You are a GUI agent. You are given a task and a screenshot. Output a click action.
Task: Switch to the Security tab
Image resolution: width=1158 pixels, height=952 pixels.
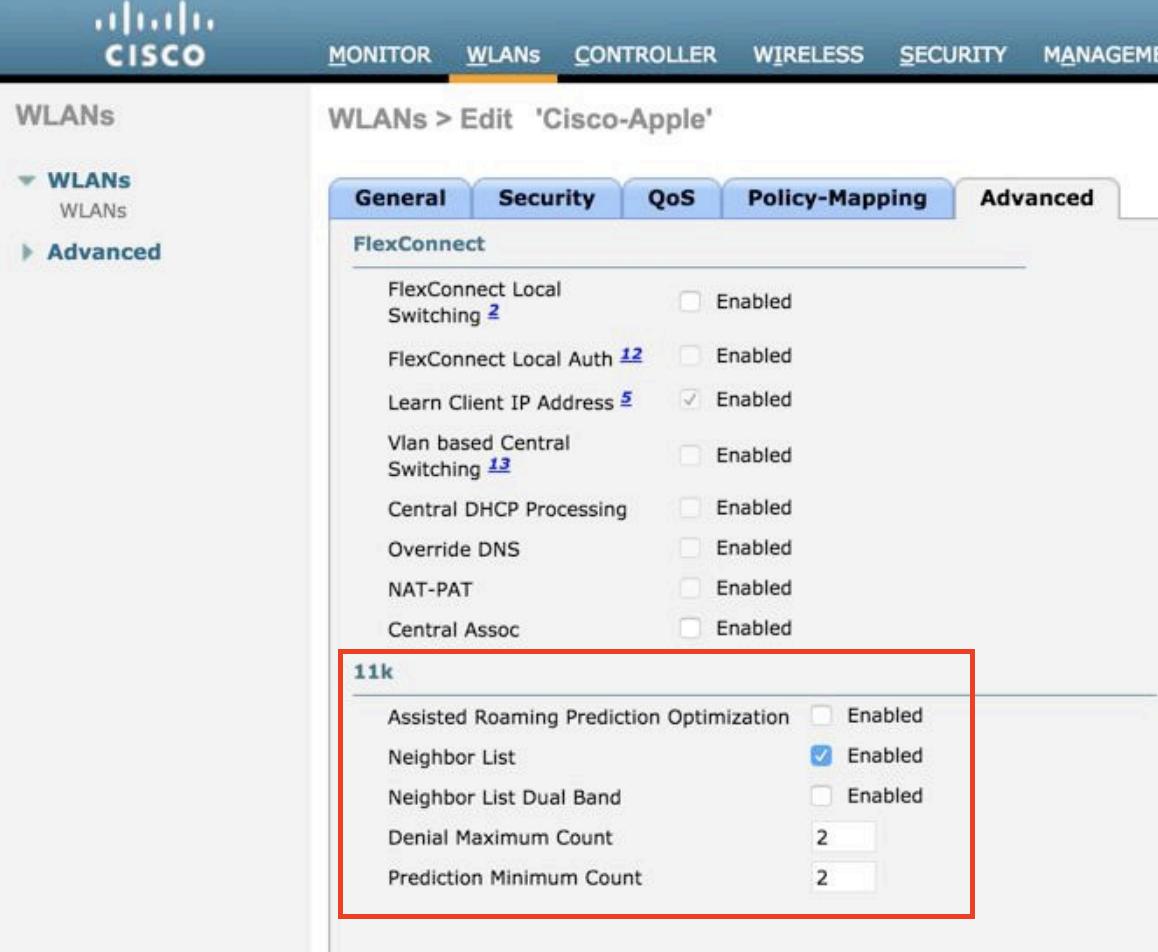(x=547, y=198)
